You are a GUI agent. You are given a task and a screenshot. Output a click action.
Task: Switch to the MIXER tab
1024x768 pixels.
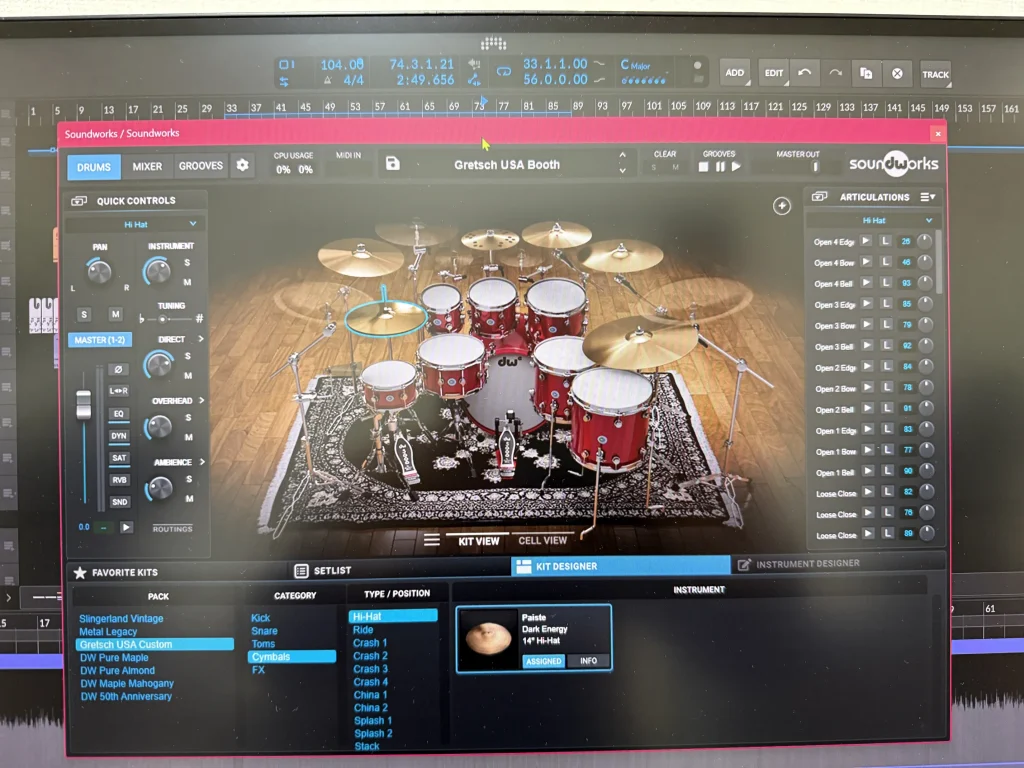[x=147, y=166]
